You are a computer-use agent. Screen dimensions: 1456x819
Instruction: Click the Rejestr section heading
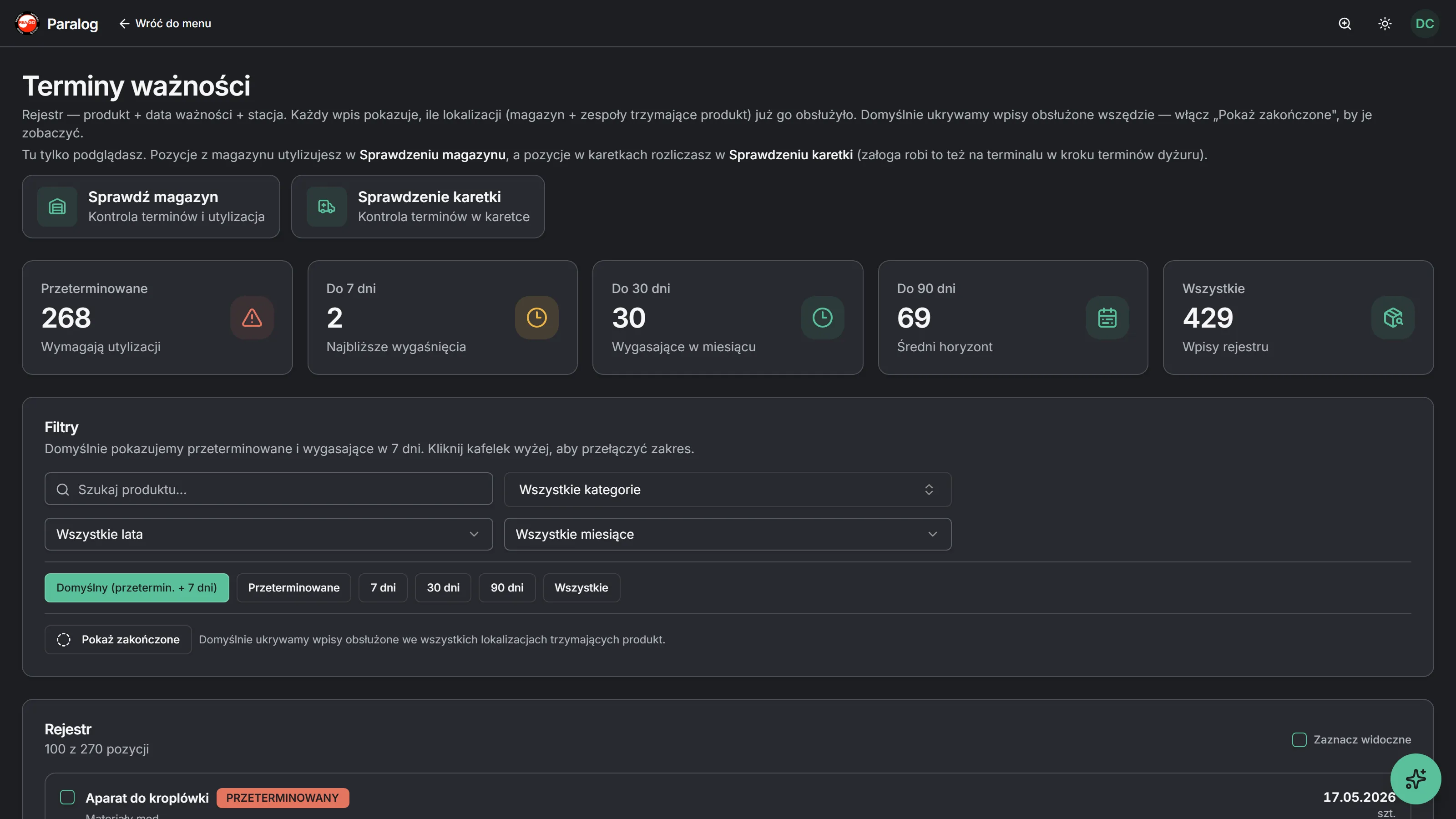68,729
